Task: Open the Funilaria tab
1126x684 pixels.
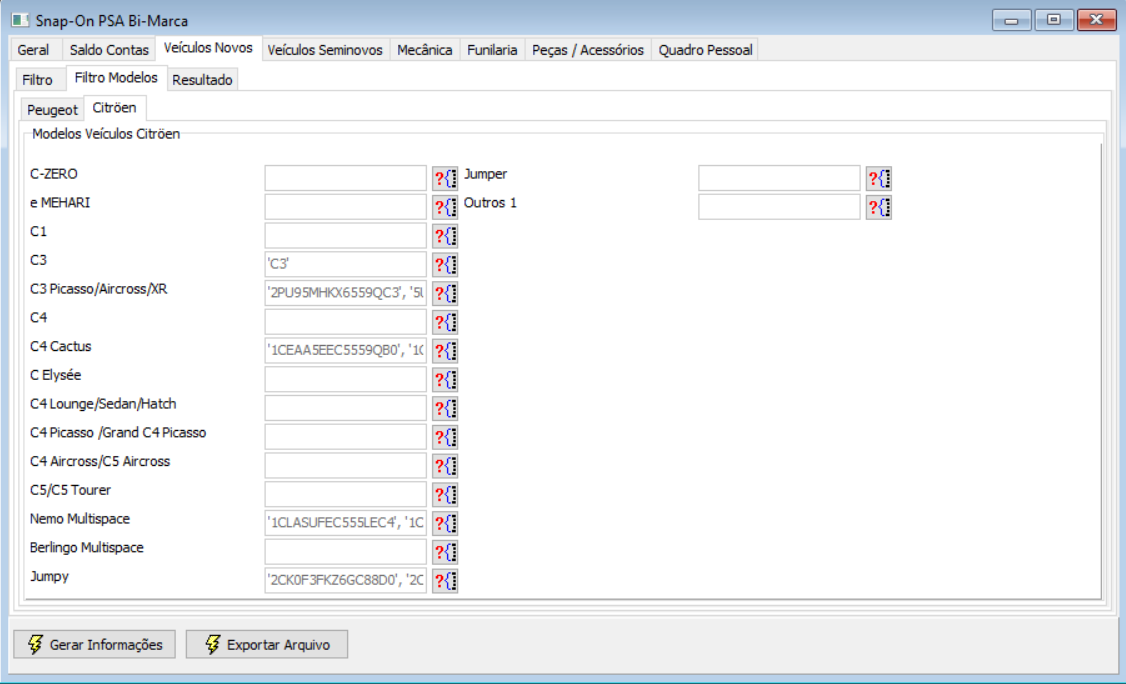Action: tap(492, 50)
